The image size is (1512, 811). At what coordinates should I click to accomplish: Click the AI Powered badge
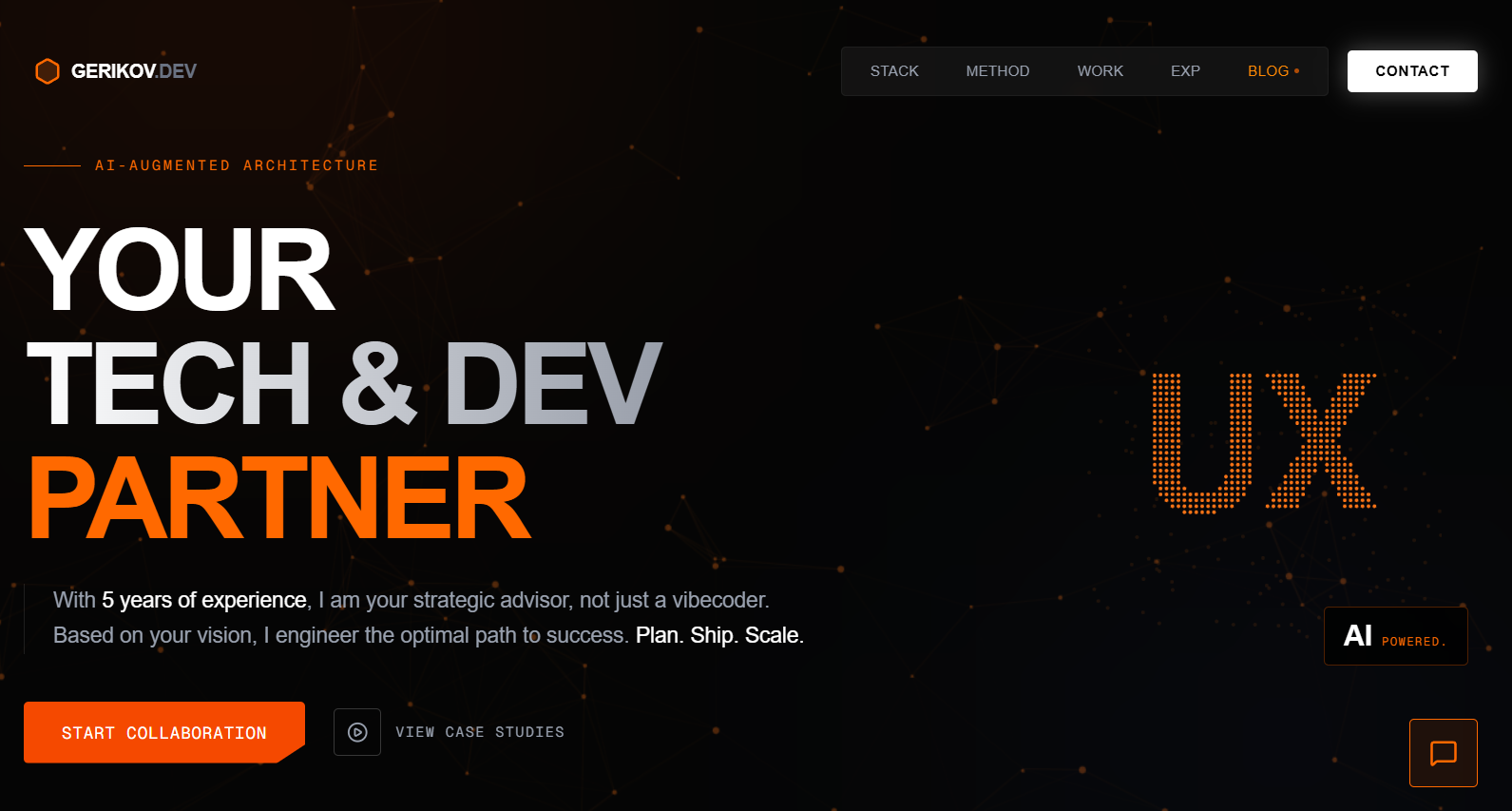tap(1395, 636)
